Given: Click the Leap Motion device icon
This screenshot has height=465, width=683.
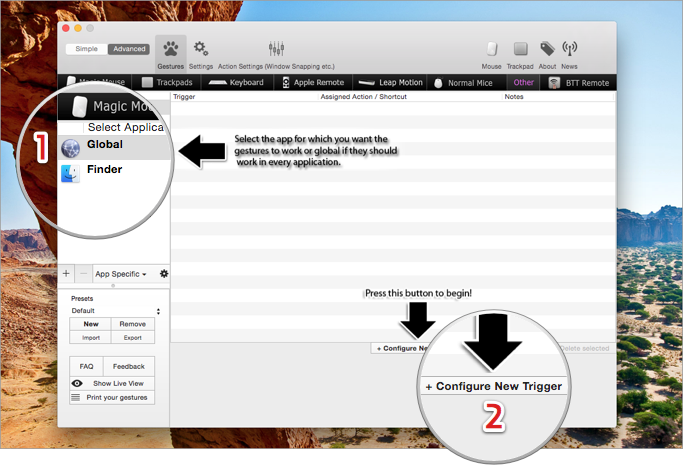Looking at the screenshot, I should click(x=366, y=82).
